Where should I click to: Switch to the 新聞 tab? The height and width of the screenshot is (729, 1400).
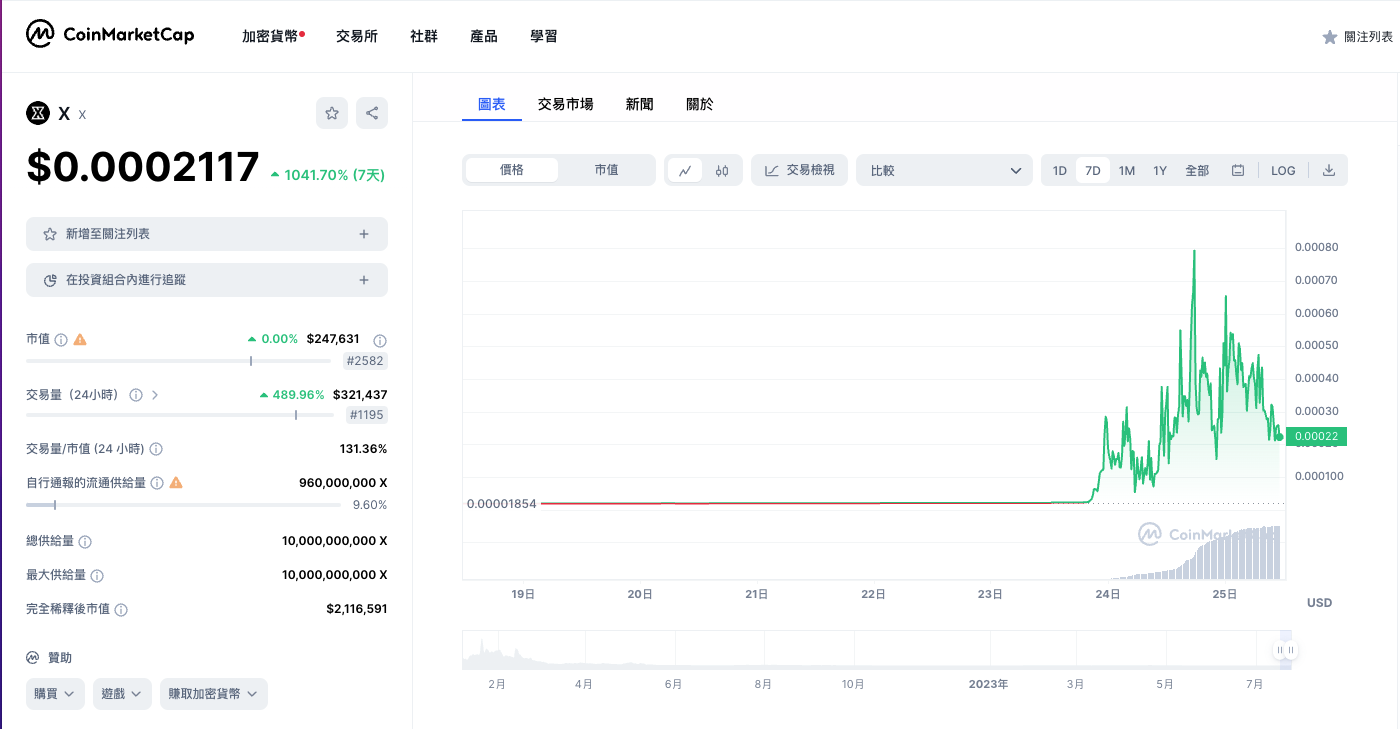[640, 104]
